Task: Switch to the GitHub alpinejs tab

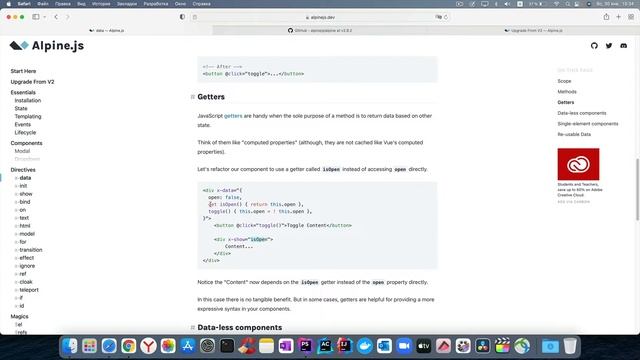Action: pyautogui.click(x=320, y=30)
